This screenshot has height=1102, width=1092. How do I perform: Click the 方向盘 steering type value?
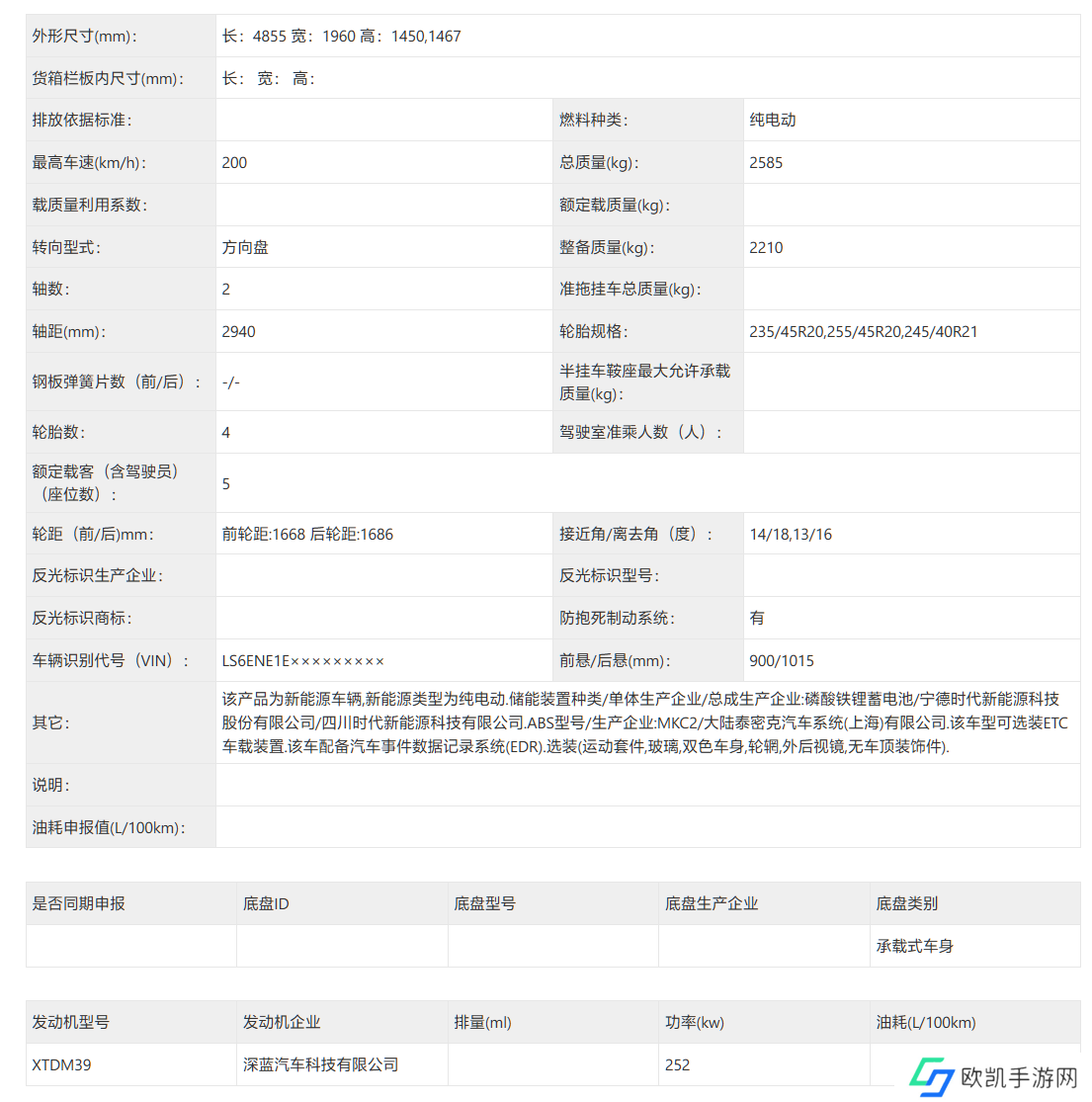244,247
